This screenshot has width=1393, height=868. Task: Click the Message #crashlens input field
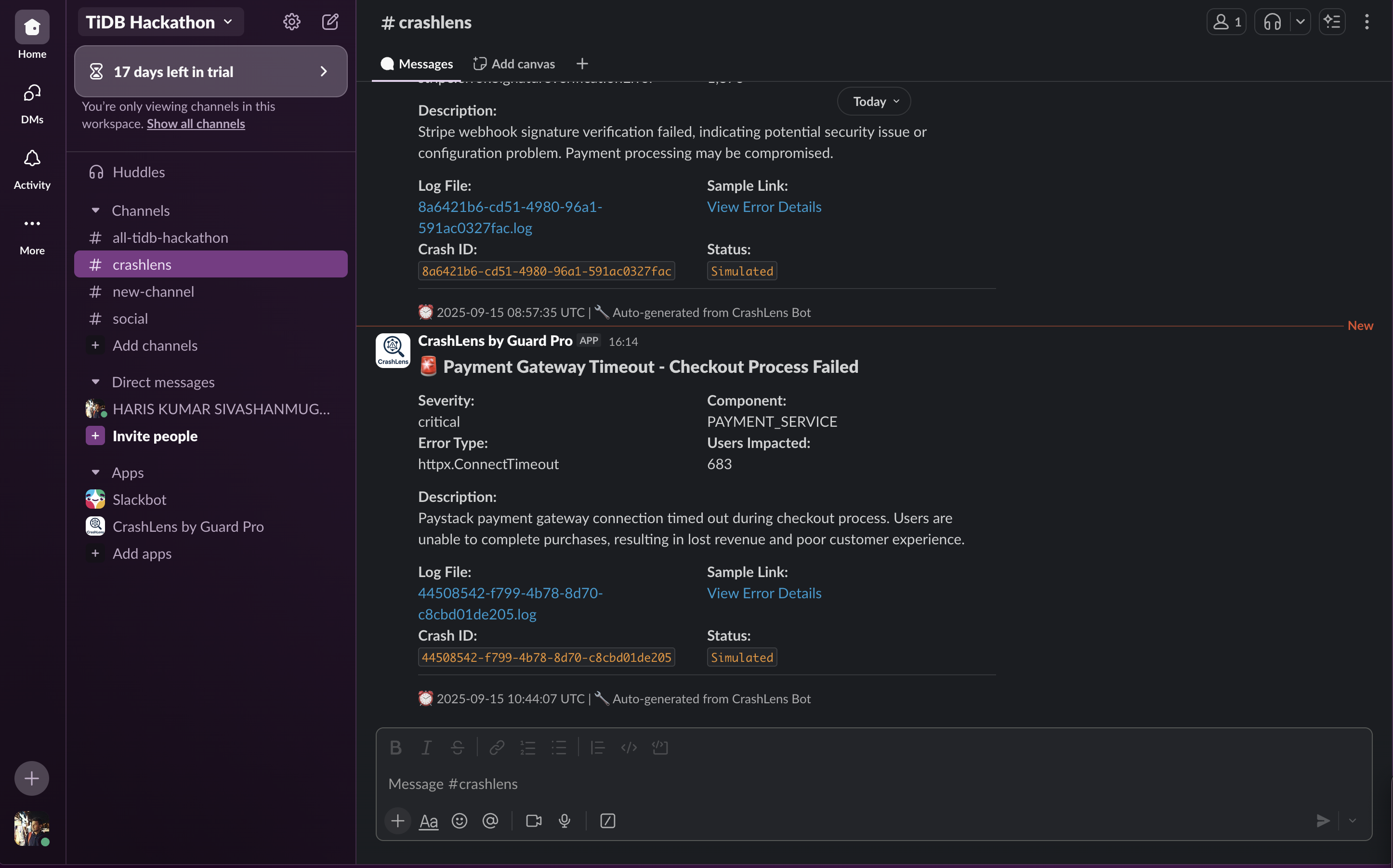(x=803, y=784)
